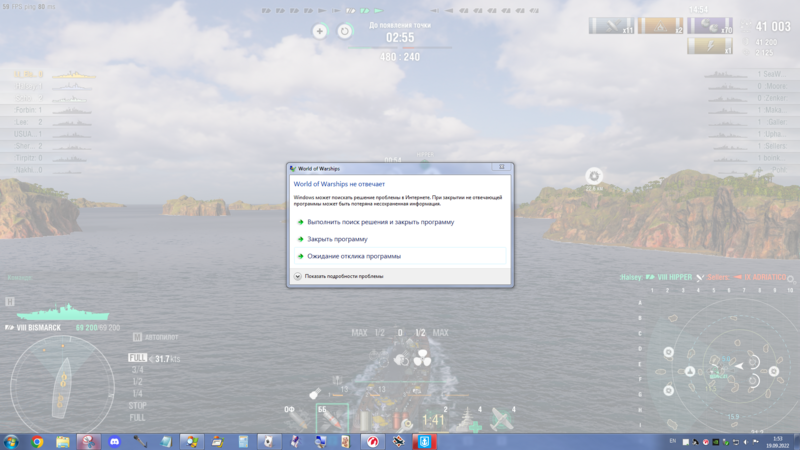Set engine telegraph to 3/4 speed
800x450 pixels.
[x=138, y=370]
